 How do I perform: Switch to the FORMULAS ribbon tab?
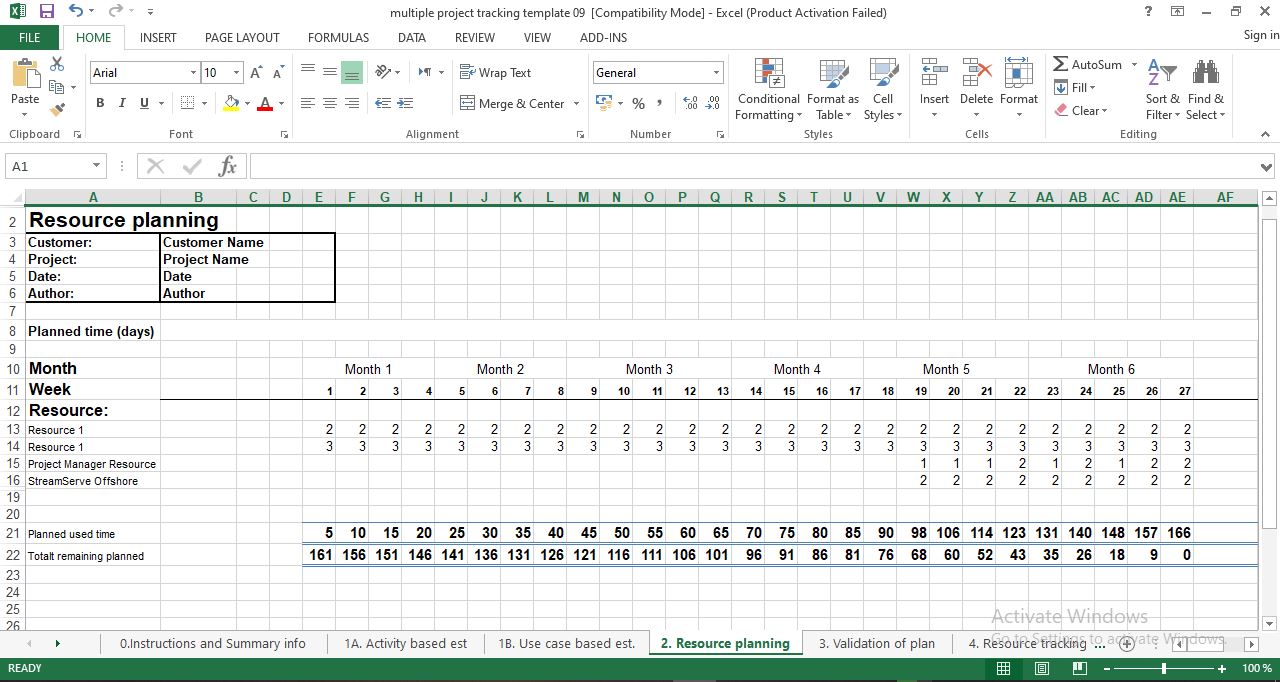pos(338,38)
